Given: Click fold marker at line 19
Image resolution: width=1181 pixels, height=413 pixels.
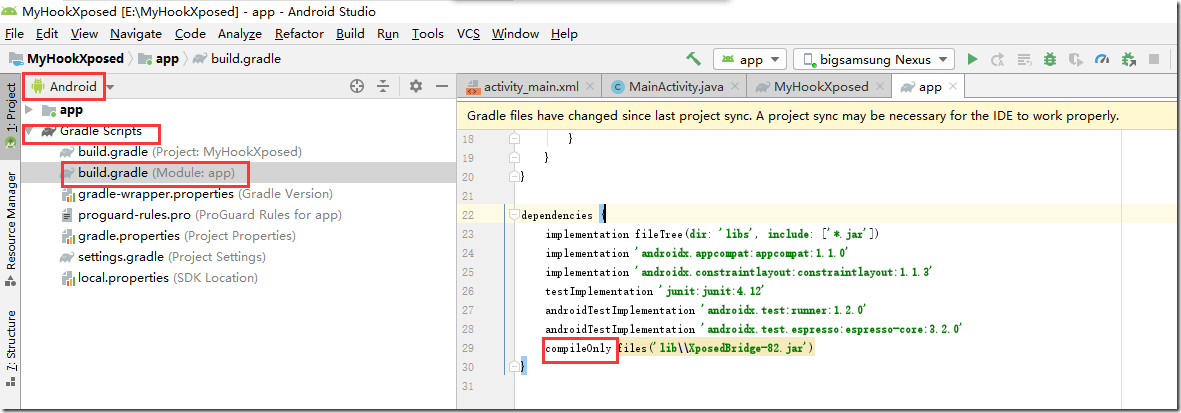Looking at the screenshot, I should pyautogui.click(x=514, y=158).
